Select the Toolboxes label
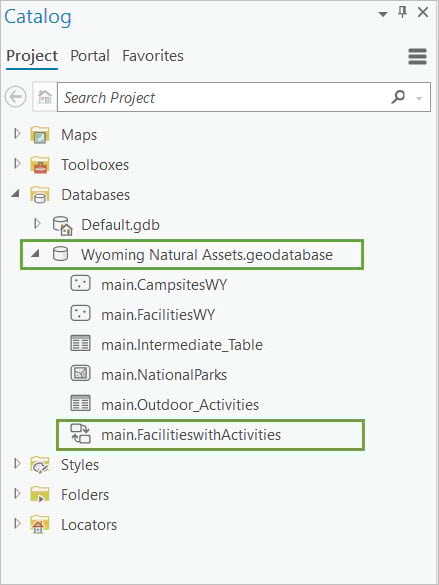The height and width of the screenshot is (585, 439). pyautogui.click(x=95, y=165)
